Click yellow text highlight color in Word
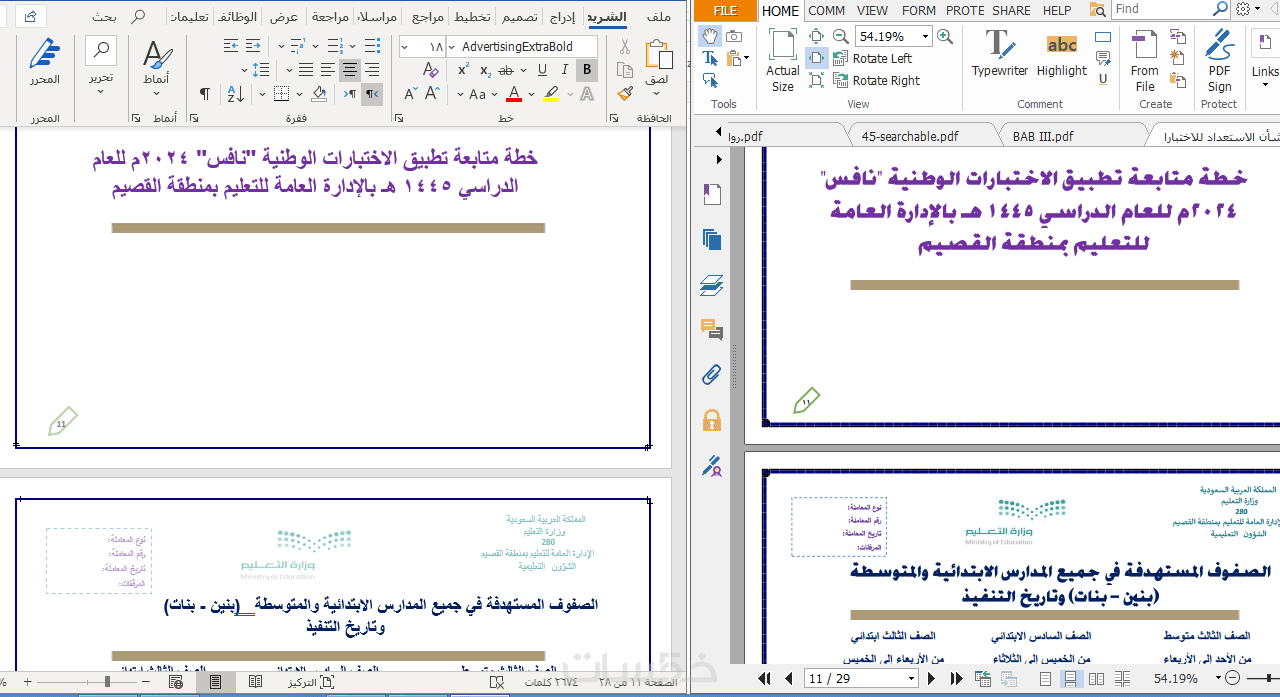Screen dimensions: 1280x697 pos(551,94)
